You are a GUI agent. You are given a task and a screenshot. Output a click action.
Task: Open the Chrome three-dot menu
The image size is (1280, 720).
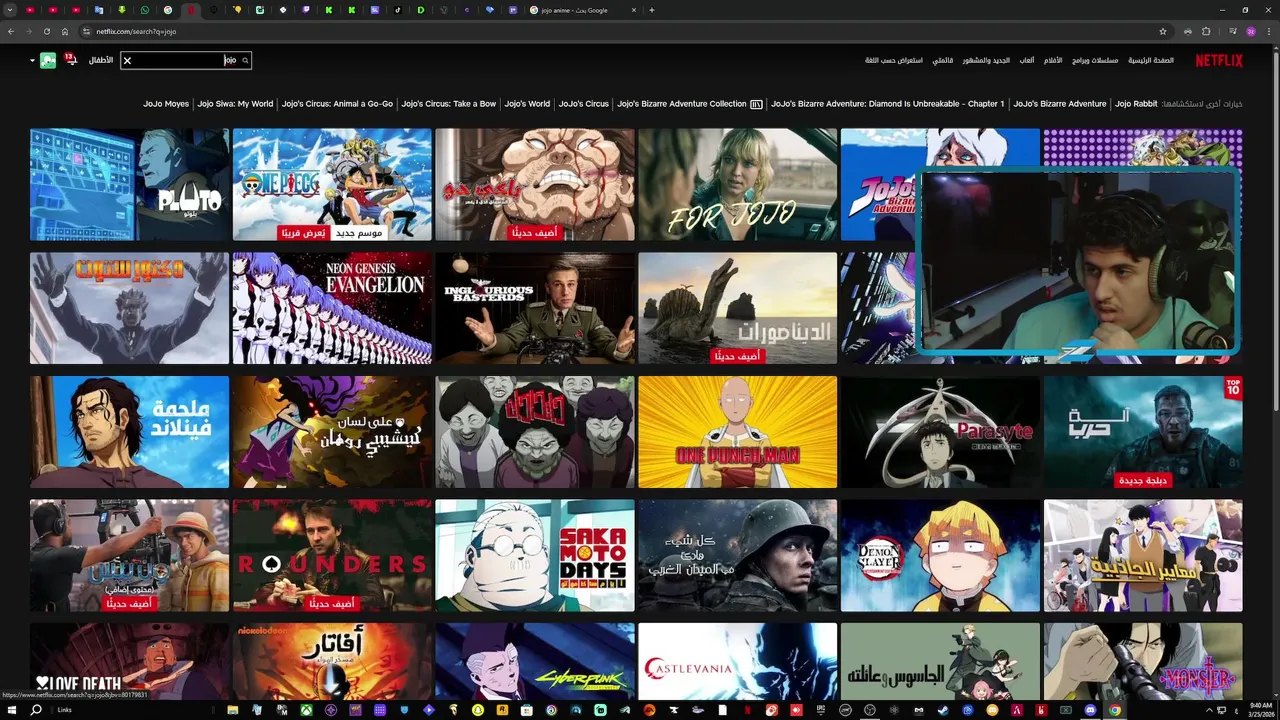tap(1270, 31)
